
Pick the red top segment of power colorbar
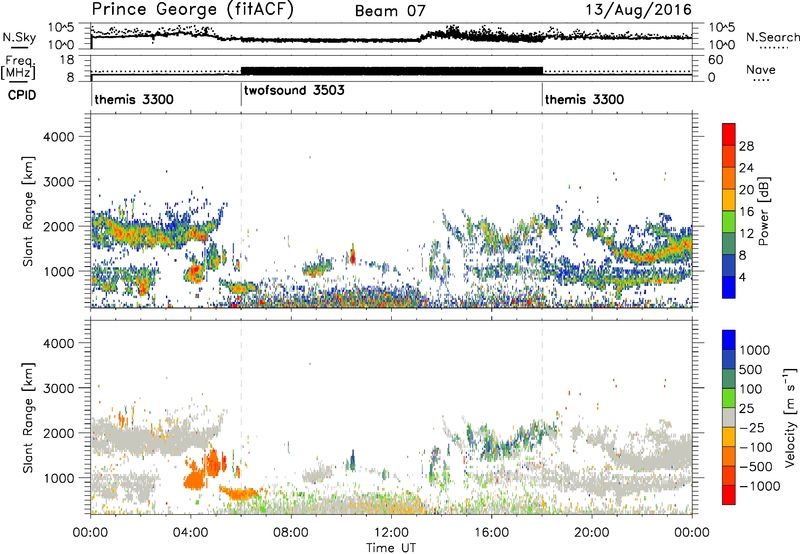729,135
